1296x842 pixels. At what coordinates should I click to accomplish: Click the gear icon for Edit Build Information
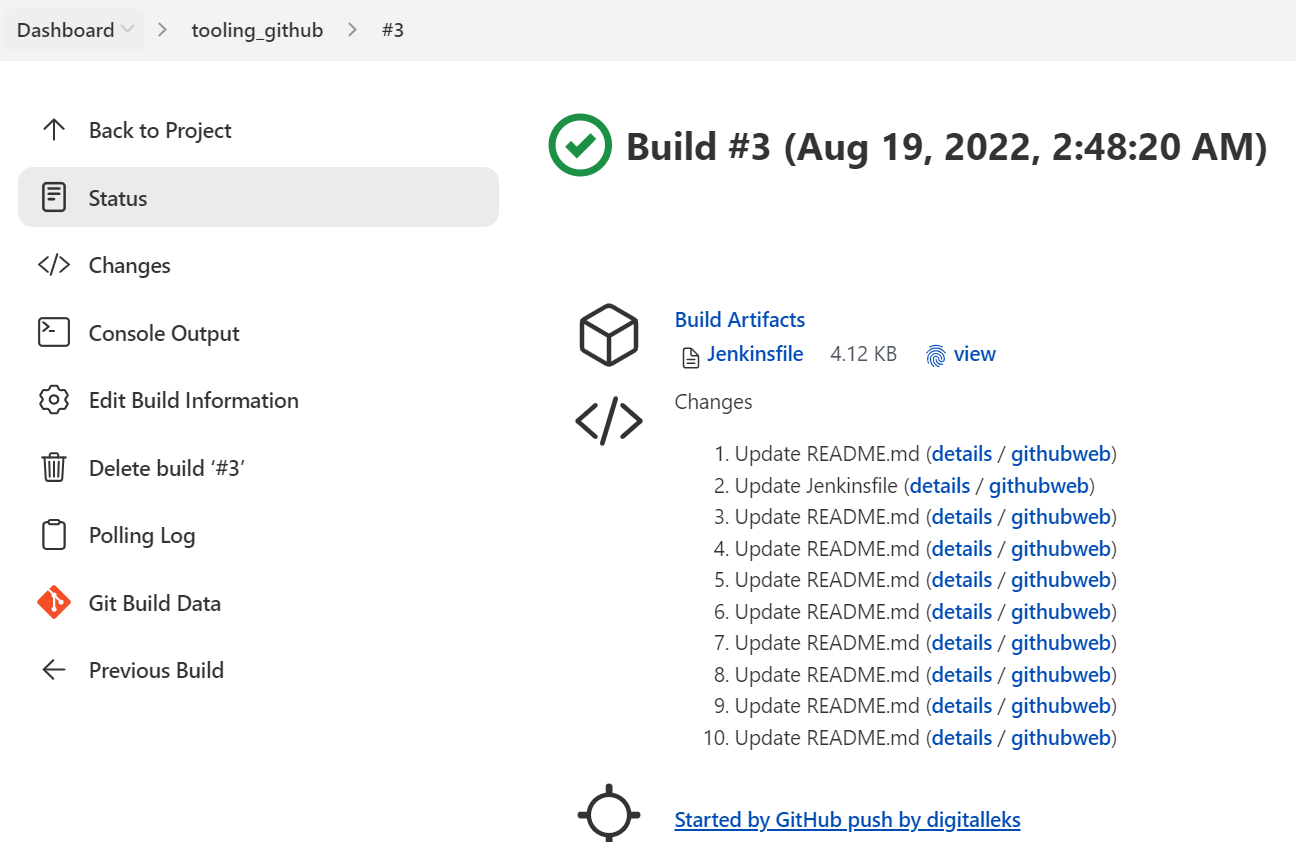pos(53,399)
